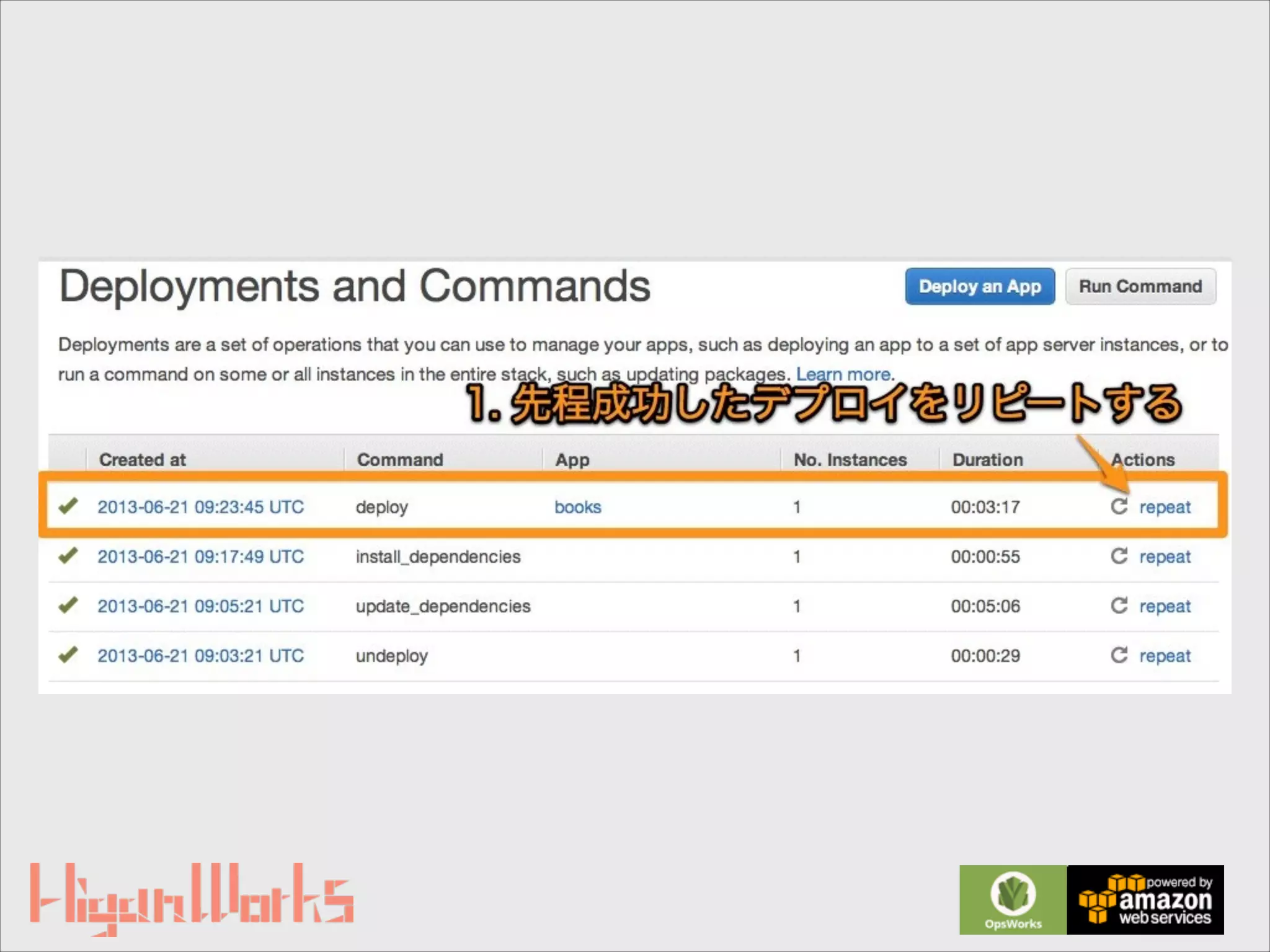Click the repeat link for undeploy
1270x952 pixels.
click(x=1165, y=656)
